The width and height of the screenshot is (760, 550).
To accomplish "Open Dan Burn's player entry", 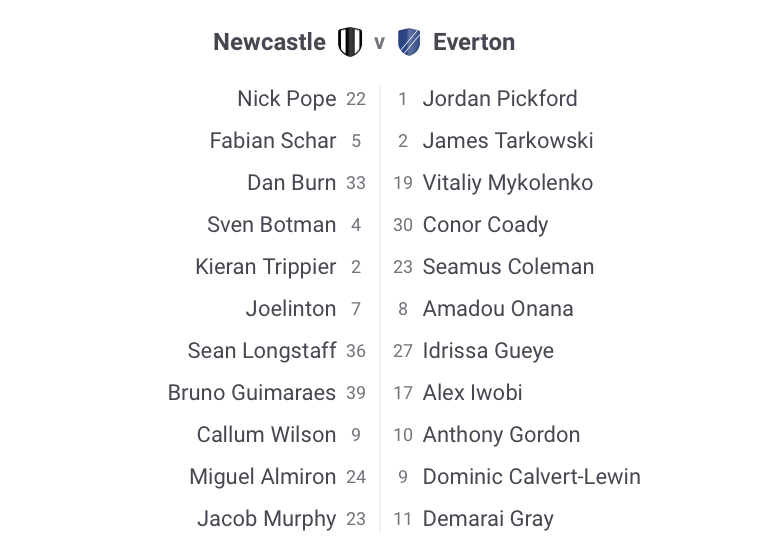I will point(291,183).
